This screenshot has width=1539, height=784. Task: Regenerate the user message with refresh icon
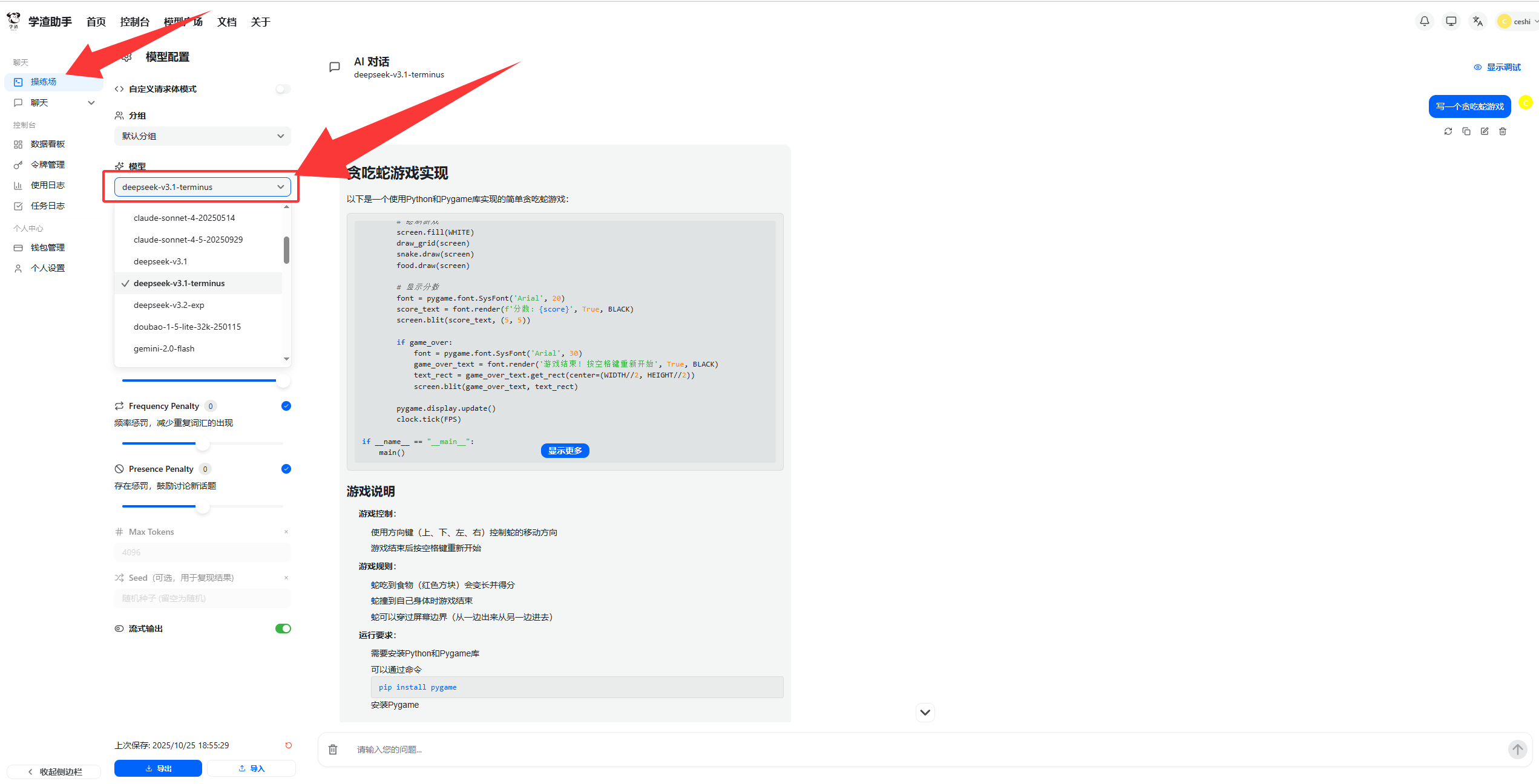coord(1448,131)
